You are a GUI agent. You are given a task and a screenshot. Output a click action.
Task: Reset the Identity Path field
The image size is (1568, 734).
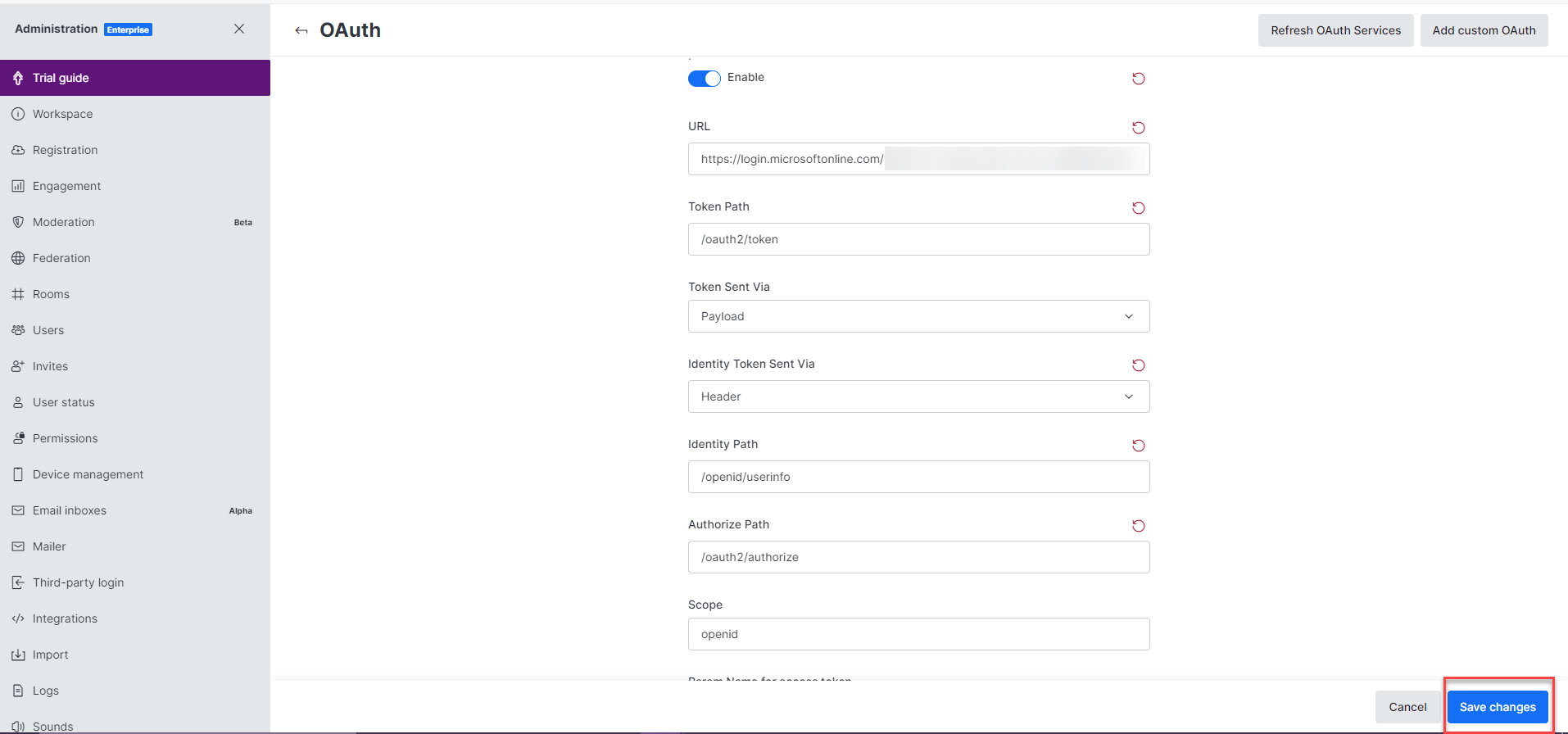1138,446
